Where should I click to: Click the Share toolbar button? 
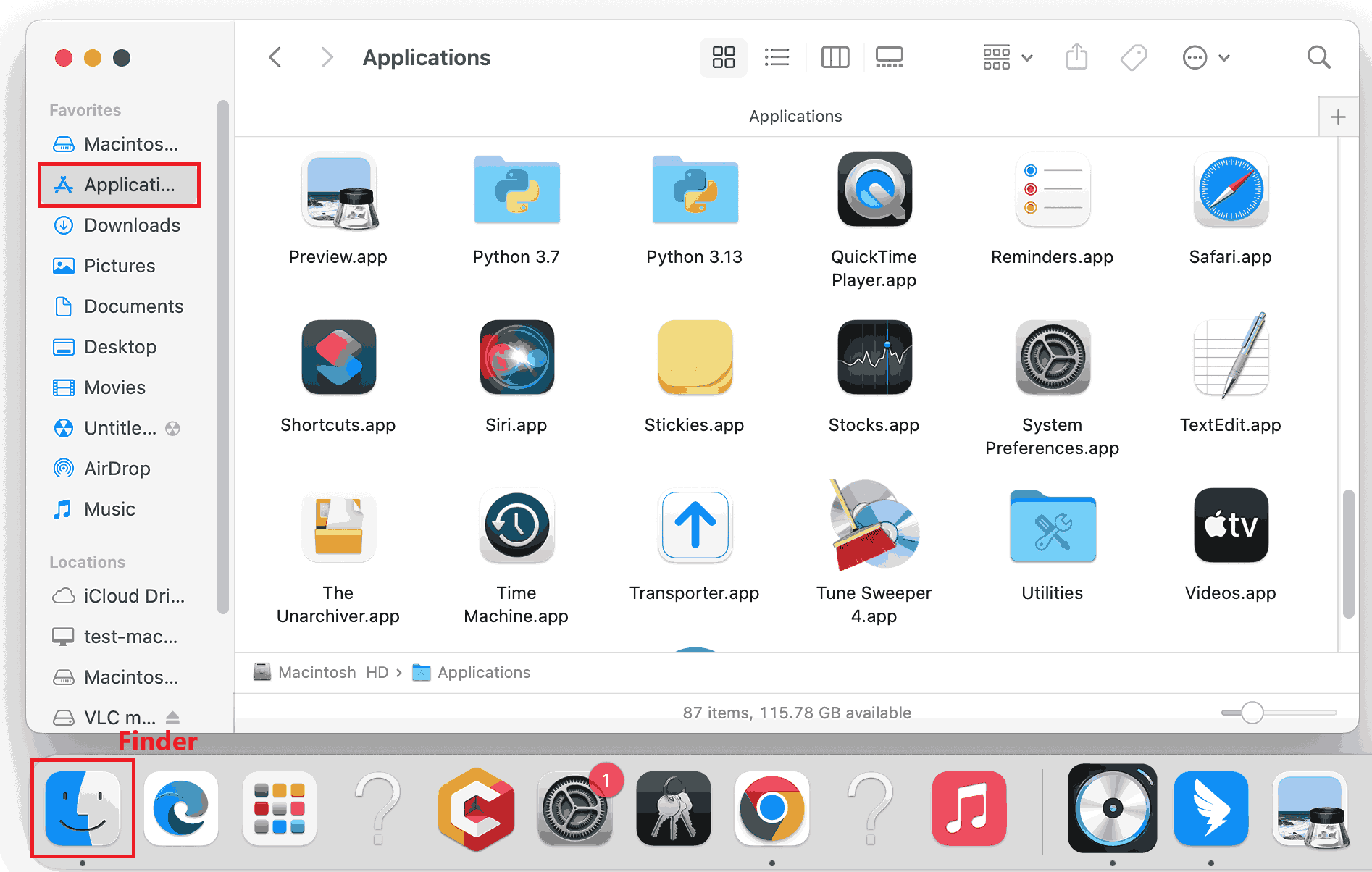[x=1076, y=57]
